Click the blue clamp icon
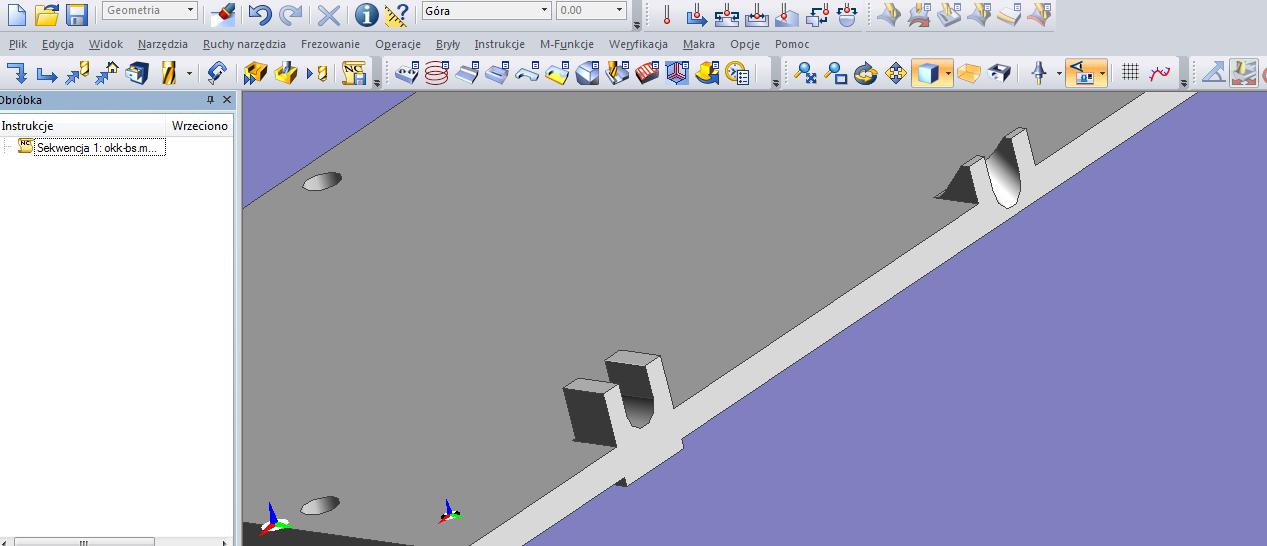 (217, 73)
